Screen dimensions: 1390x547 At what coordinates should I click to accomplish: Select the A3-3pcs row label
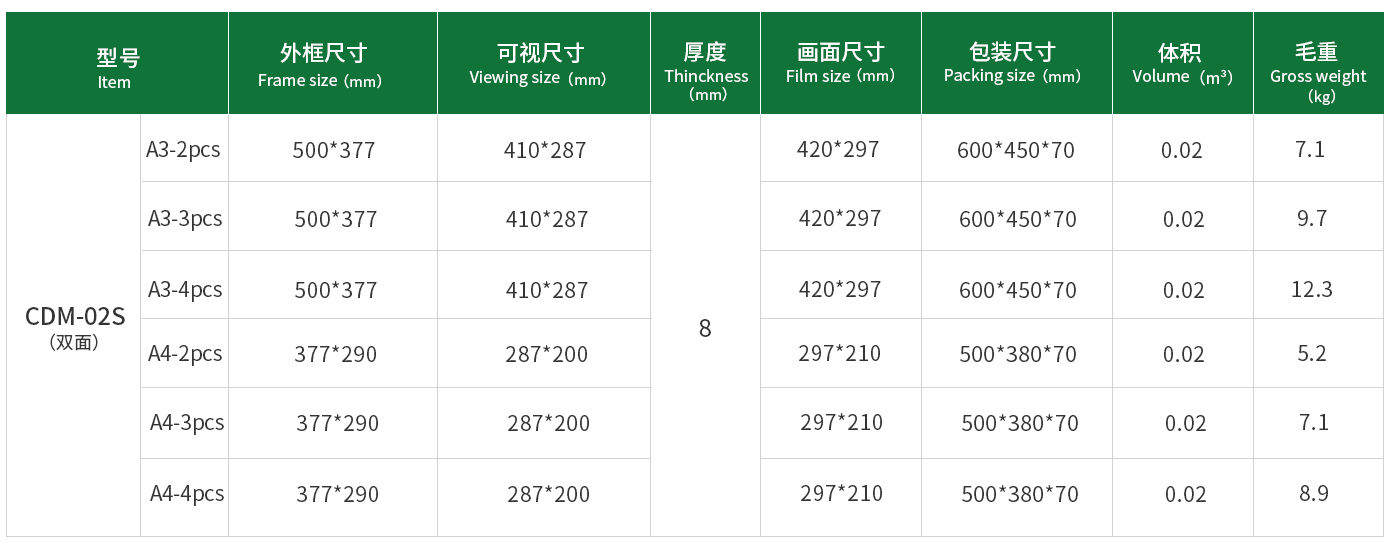pos(184,217)
